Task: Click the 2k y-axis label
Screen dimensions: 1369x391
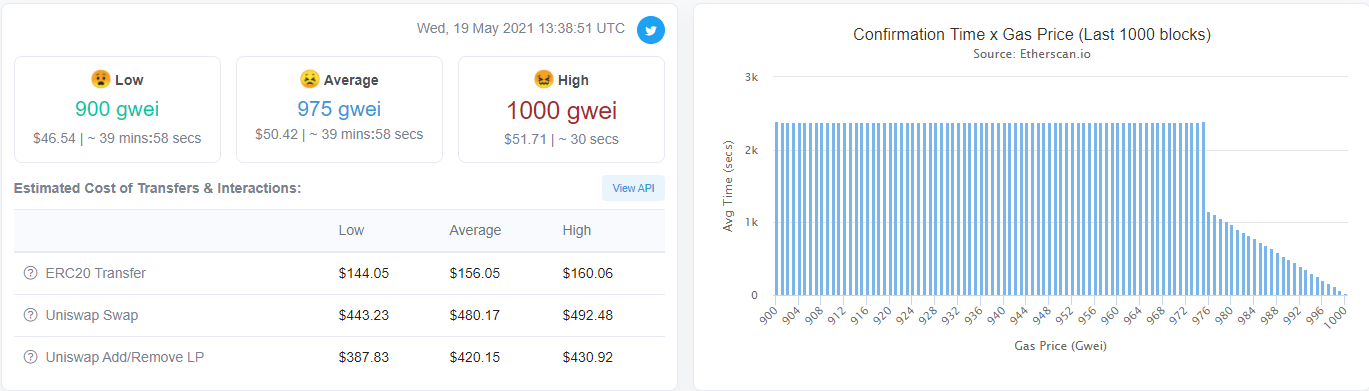Action: click(750, 150)
